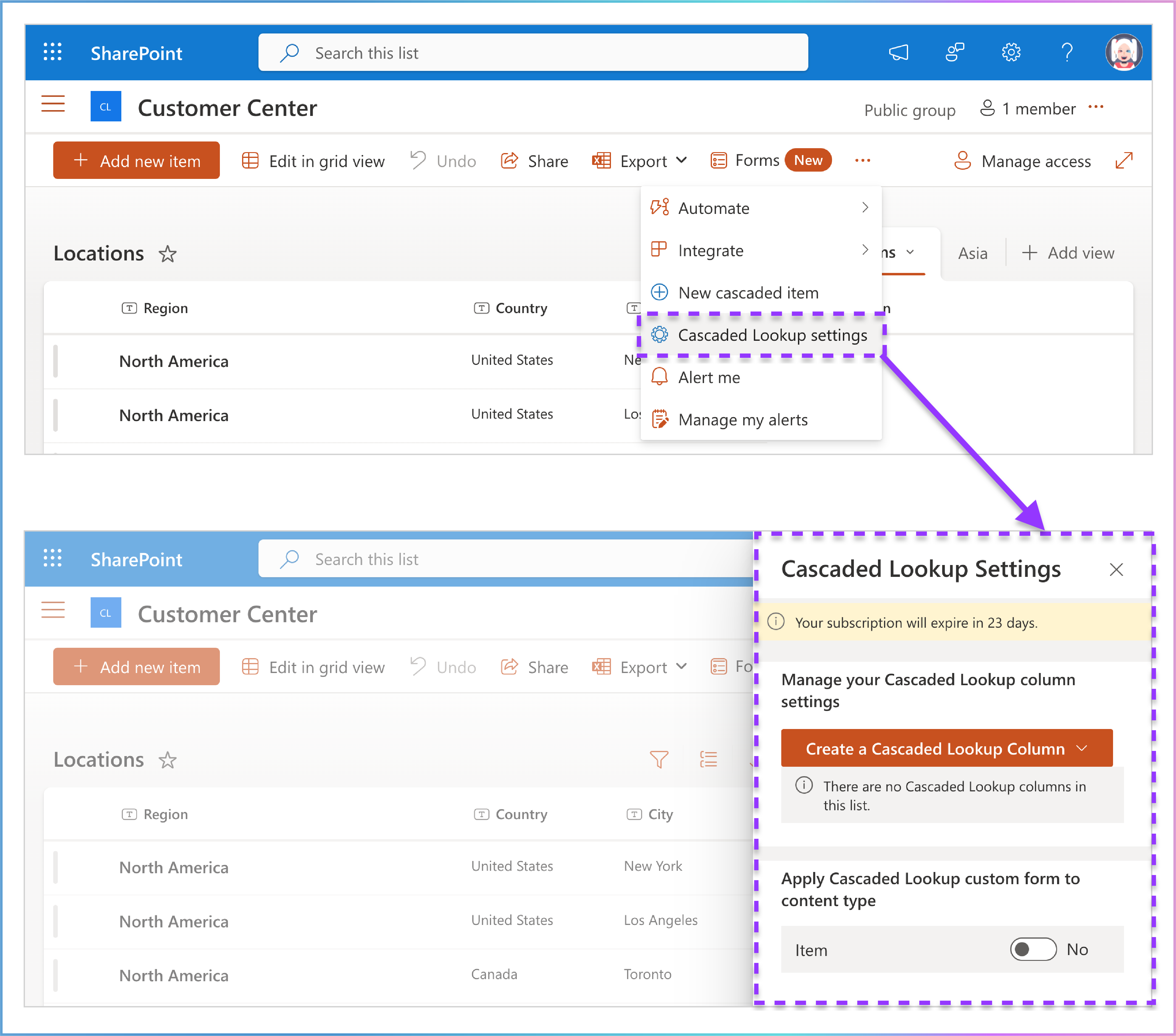Favorite the Locations star in bottom window
The width and height of the screenshot is (1176, 1036).
(x=168, y=760)
